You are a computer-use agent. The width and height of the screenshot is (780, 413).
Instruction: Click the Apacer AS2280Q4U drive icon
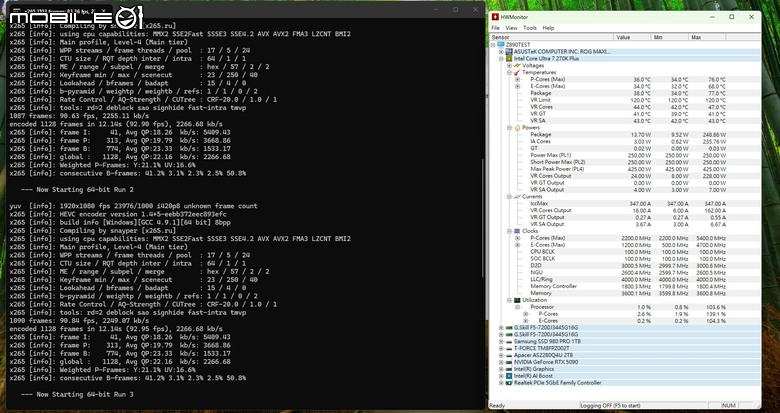pos(509,356)
